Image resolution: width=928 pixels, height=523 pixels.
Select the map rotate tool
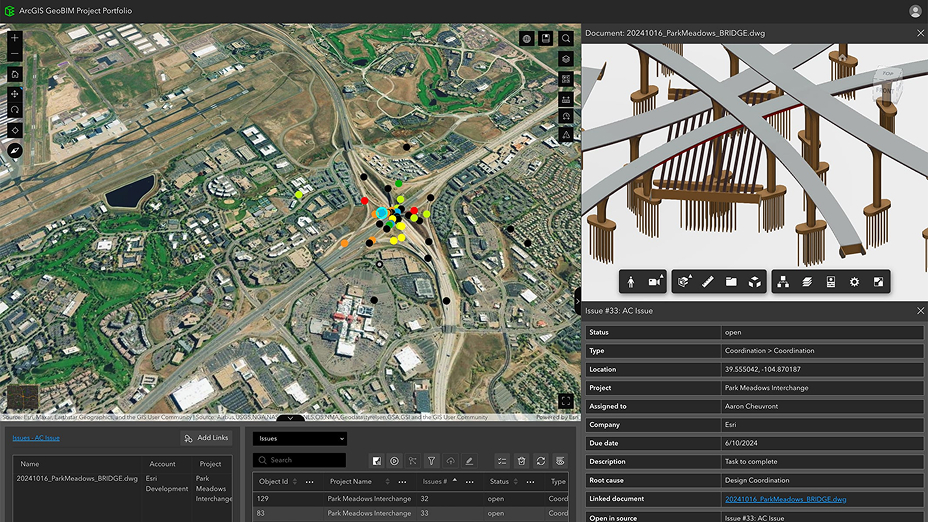[15, 110]
